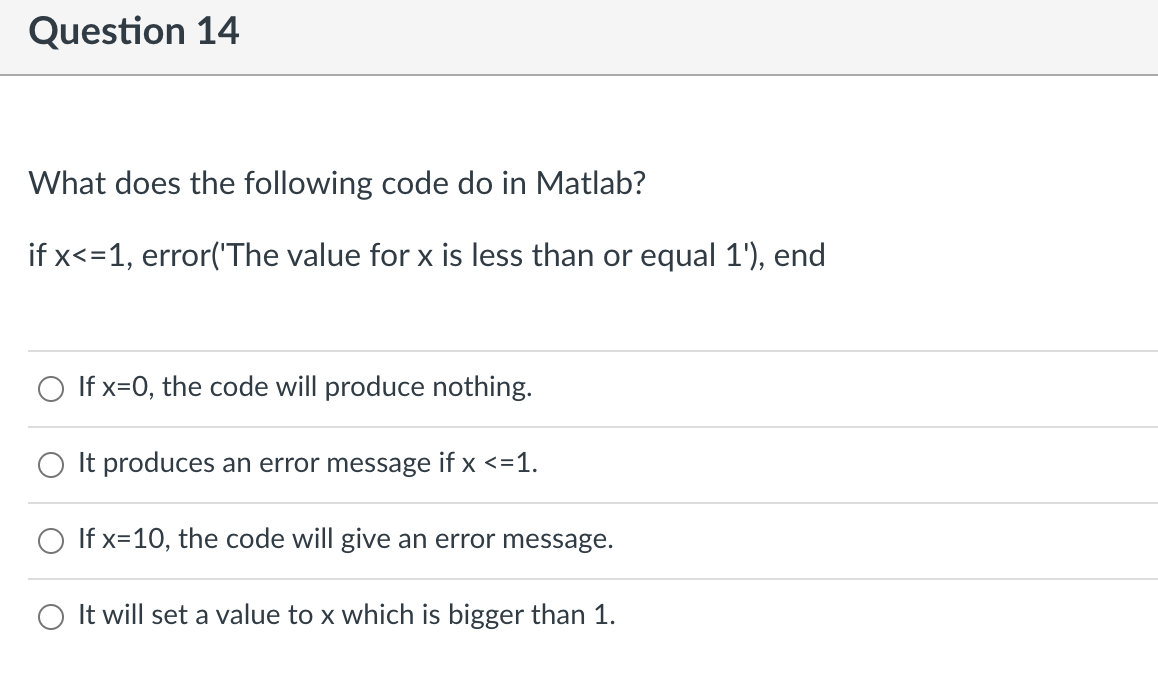Click the 'error(' function call in code

coord(181,255)
